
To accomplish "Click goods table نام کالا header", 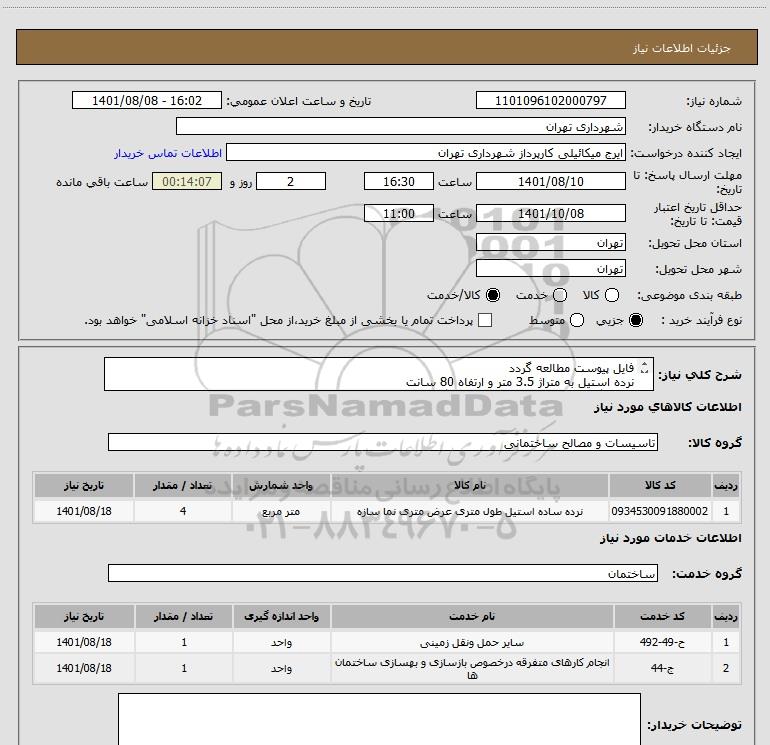I will 470,485.
